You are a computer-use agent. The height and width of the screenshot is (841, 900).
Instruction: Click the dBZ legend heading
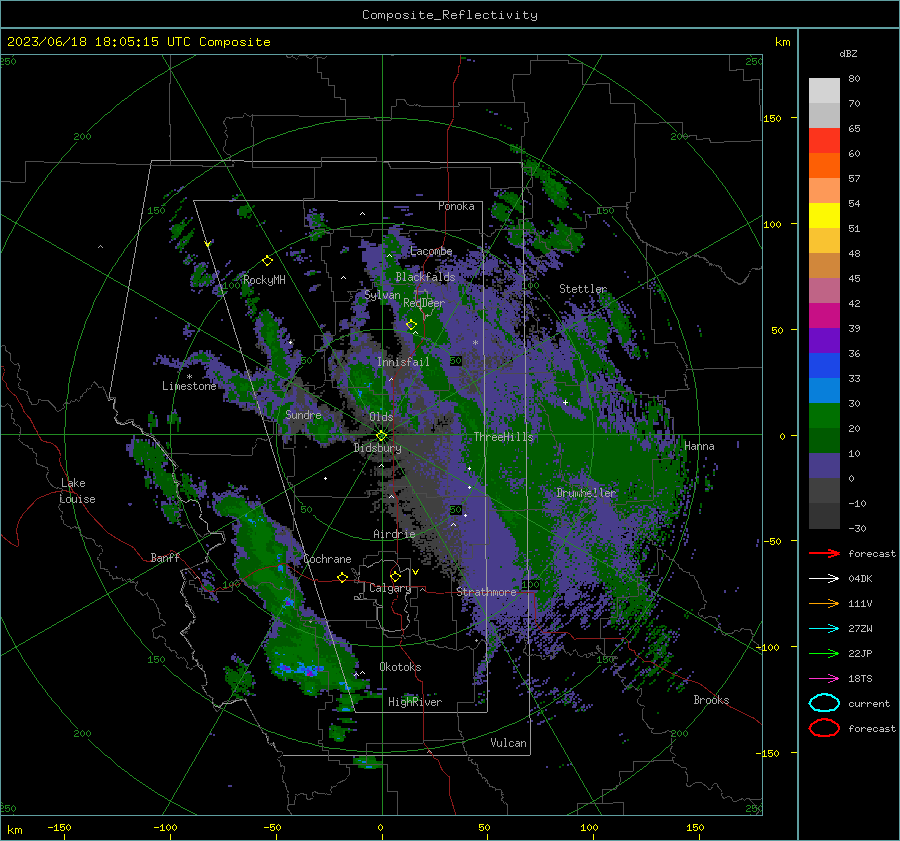[848, 53]
